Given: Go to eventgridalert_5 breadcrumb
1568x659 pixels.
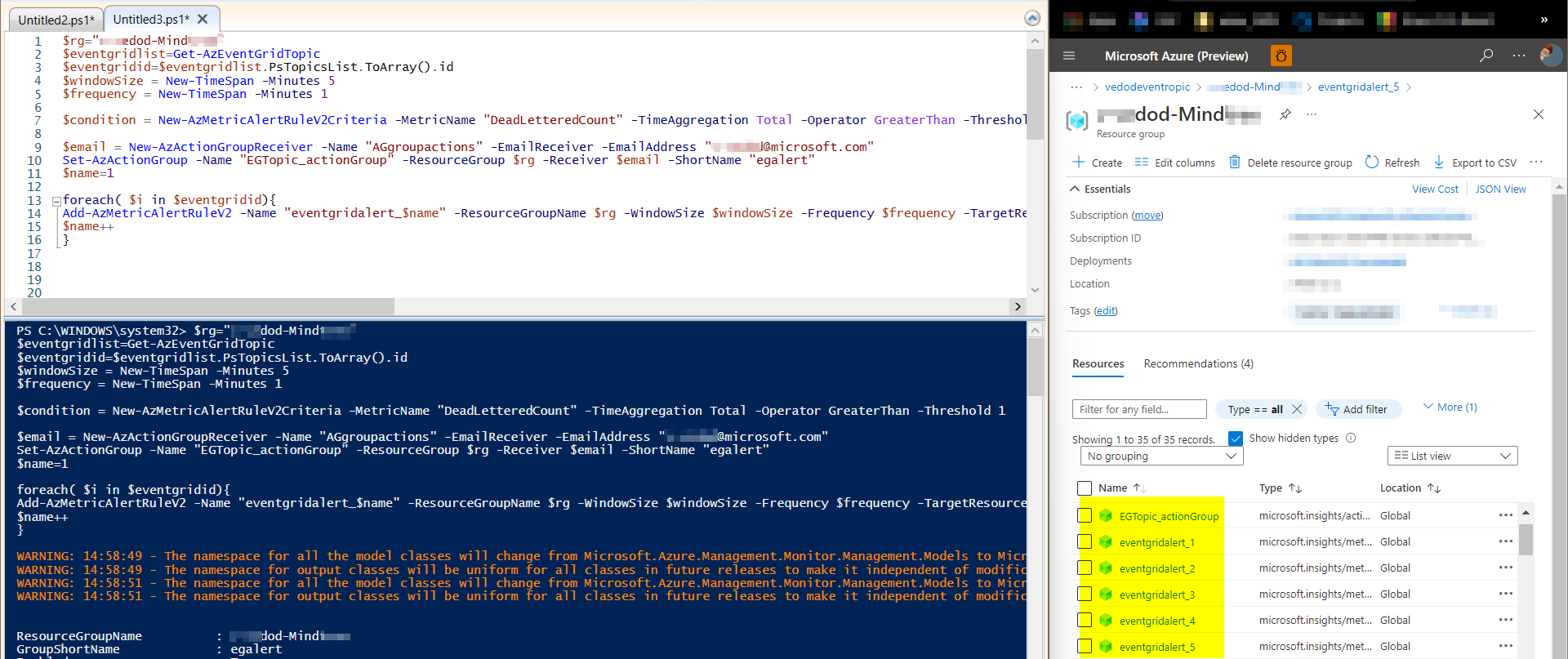Looking at the screenshot, I should [x=1358, y=87].
